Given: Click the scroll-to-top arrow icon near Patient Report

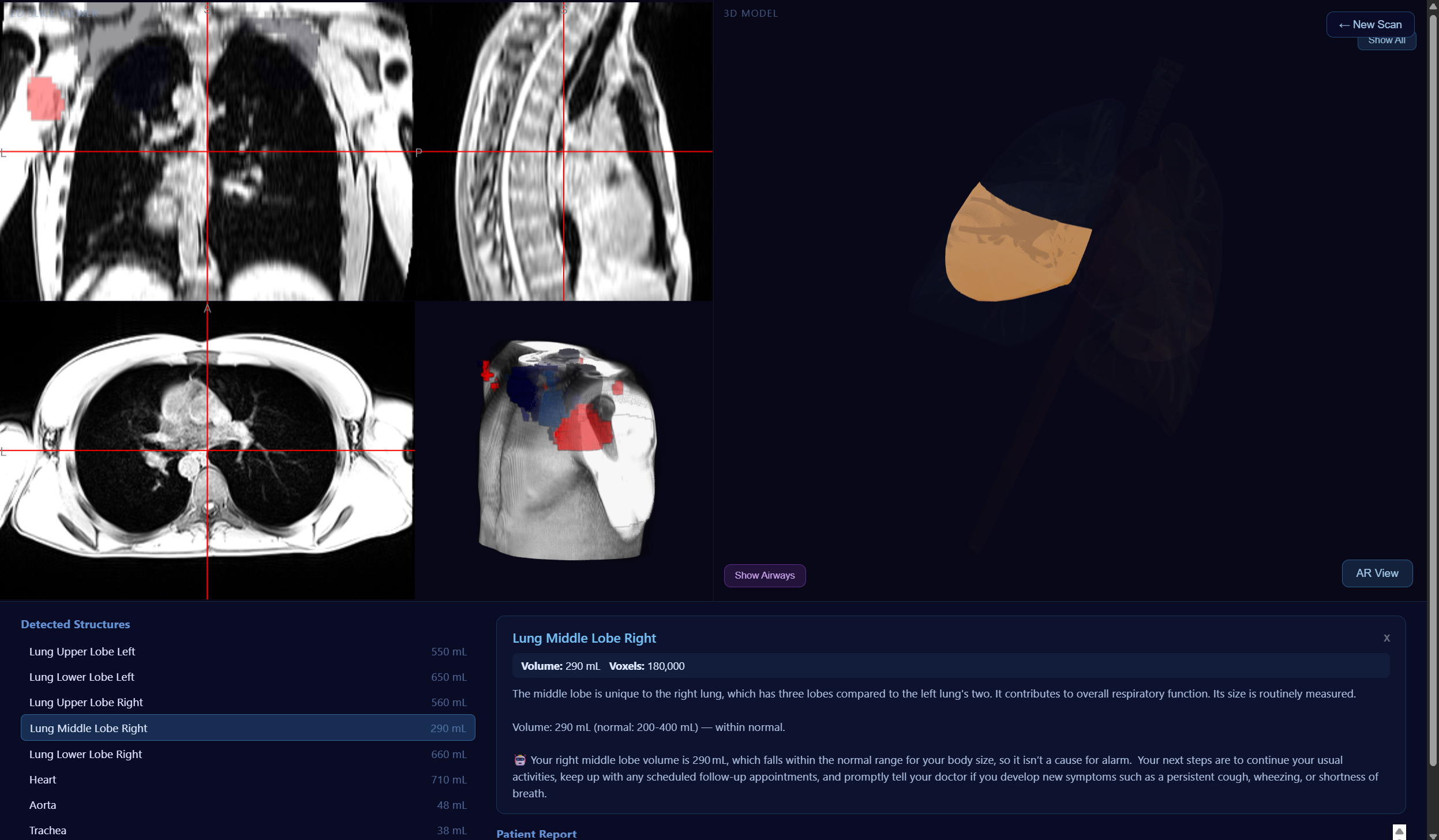Looking at the screenshot, I should click(x=1399, y=831).
